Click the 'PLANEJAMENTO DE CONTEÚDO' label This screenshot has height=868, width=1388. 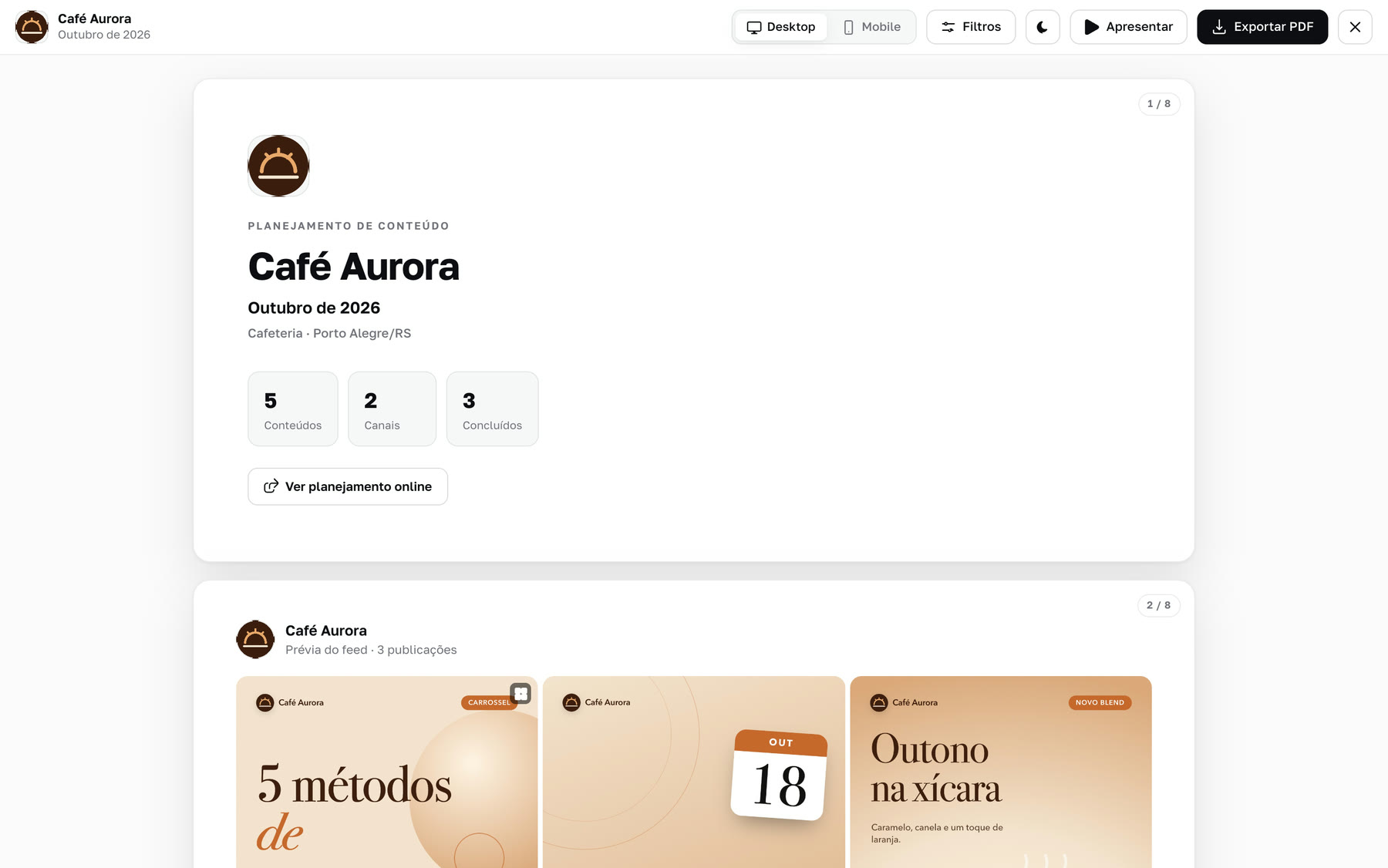[349, 226]
